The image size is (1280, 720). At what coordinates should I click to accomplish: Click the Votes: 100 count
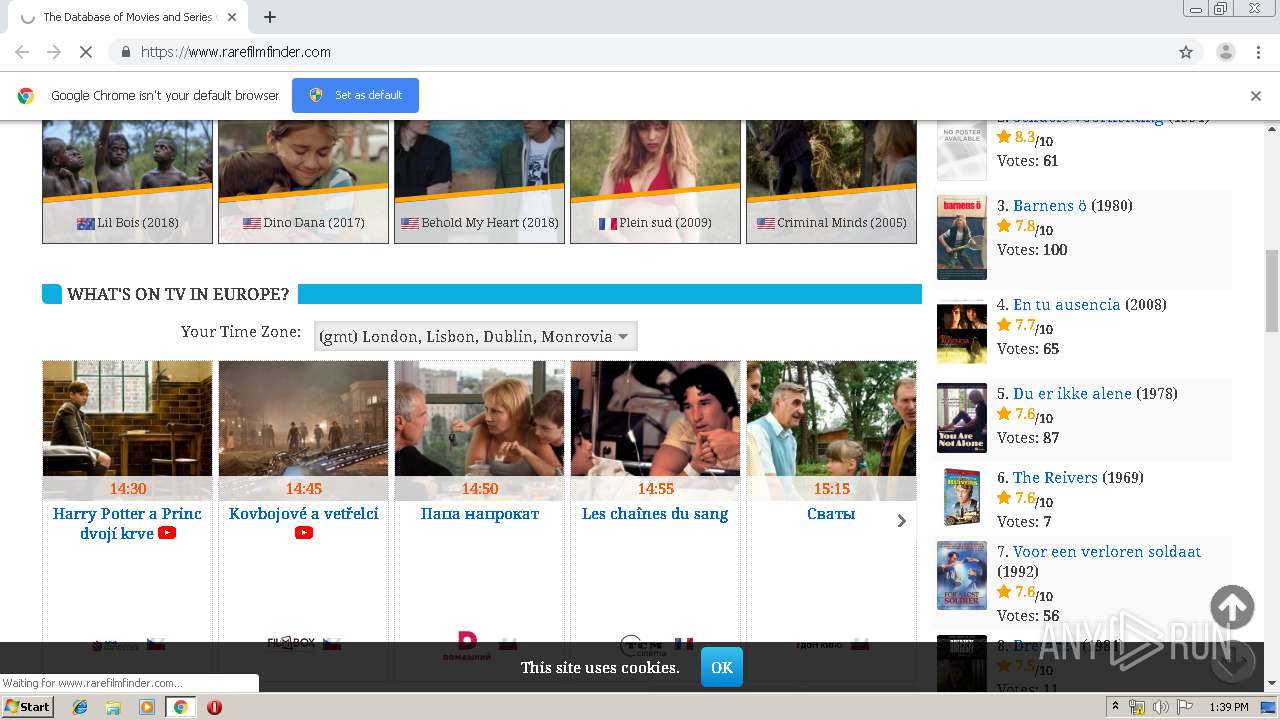(1032, 250)
